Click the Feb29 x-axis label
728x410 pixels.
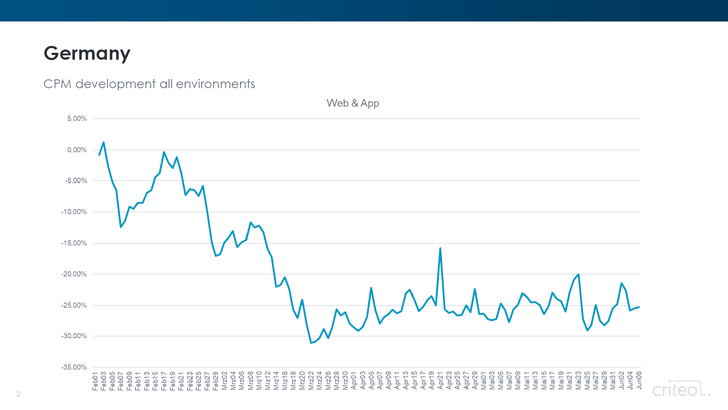(216, 381)
